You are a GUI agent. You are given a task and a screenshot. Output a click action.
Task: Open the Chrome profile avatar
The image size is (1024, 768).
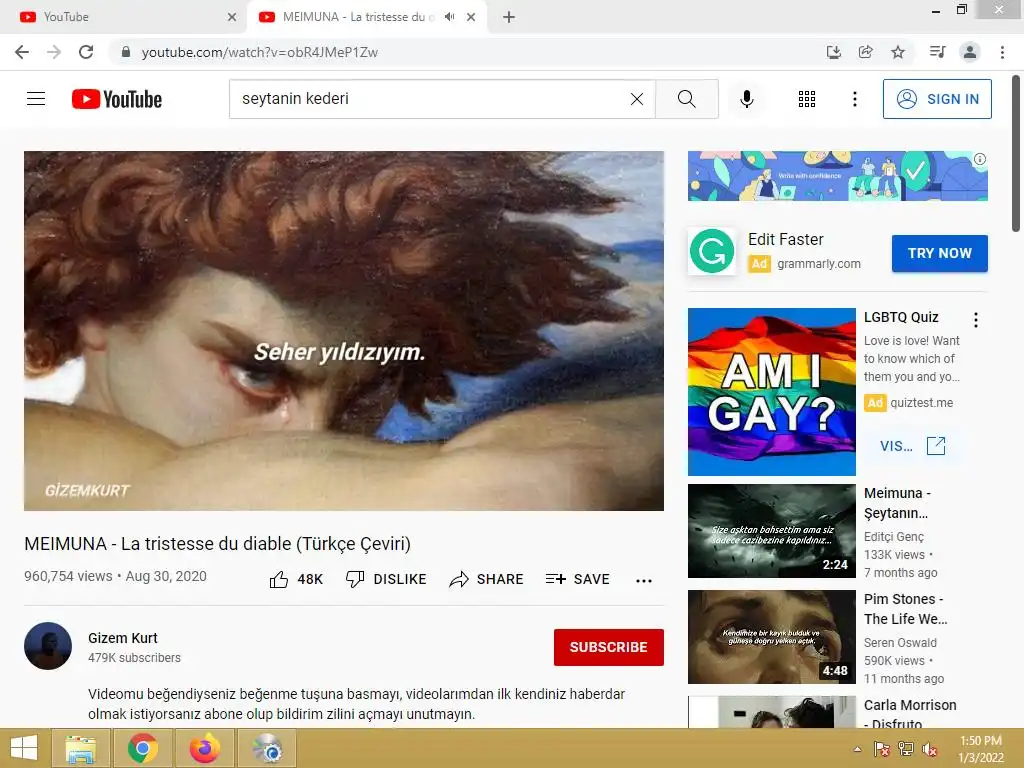click(x=970, y=52)
